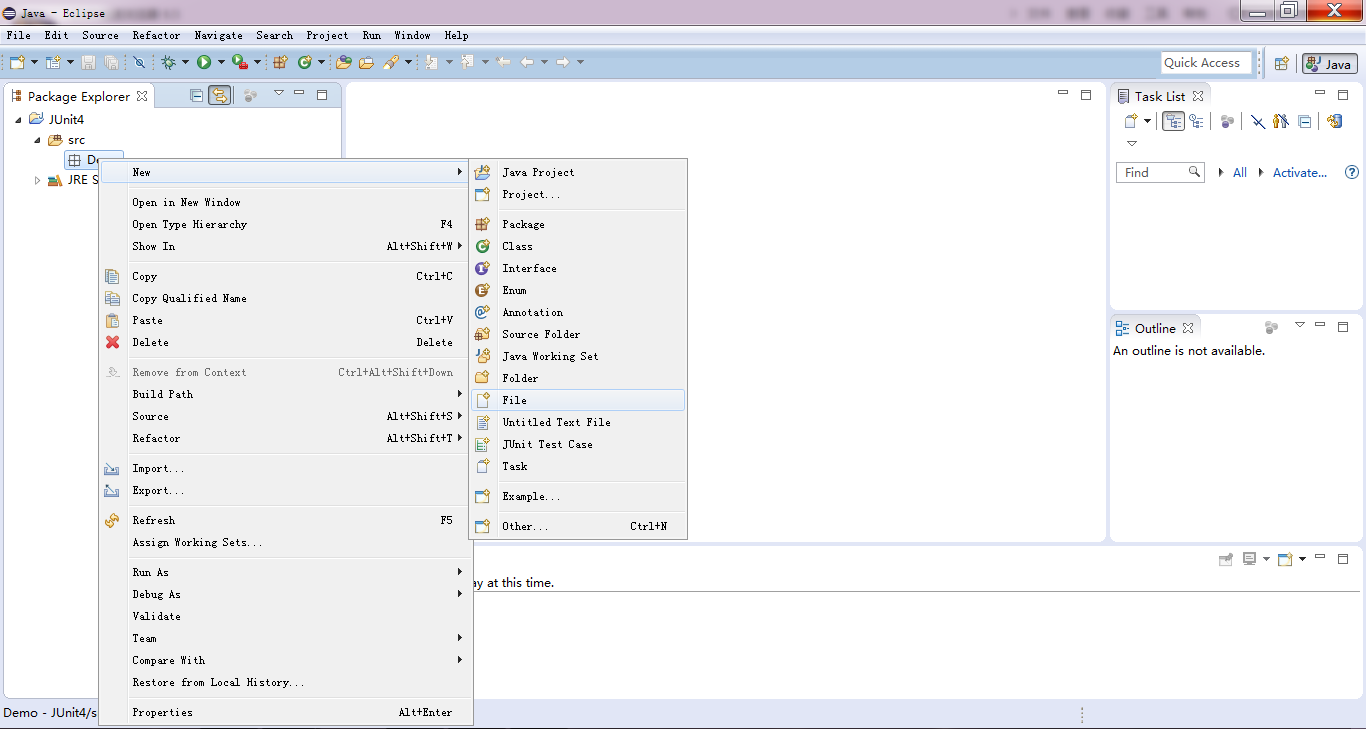Expand the JRE System Library node
Screen dimensions: 1366x729
37,180
